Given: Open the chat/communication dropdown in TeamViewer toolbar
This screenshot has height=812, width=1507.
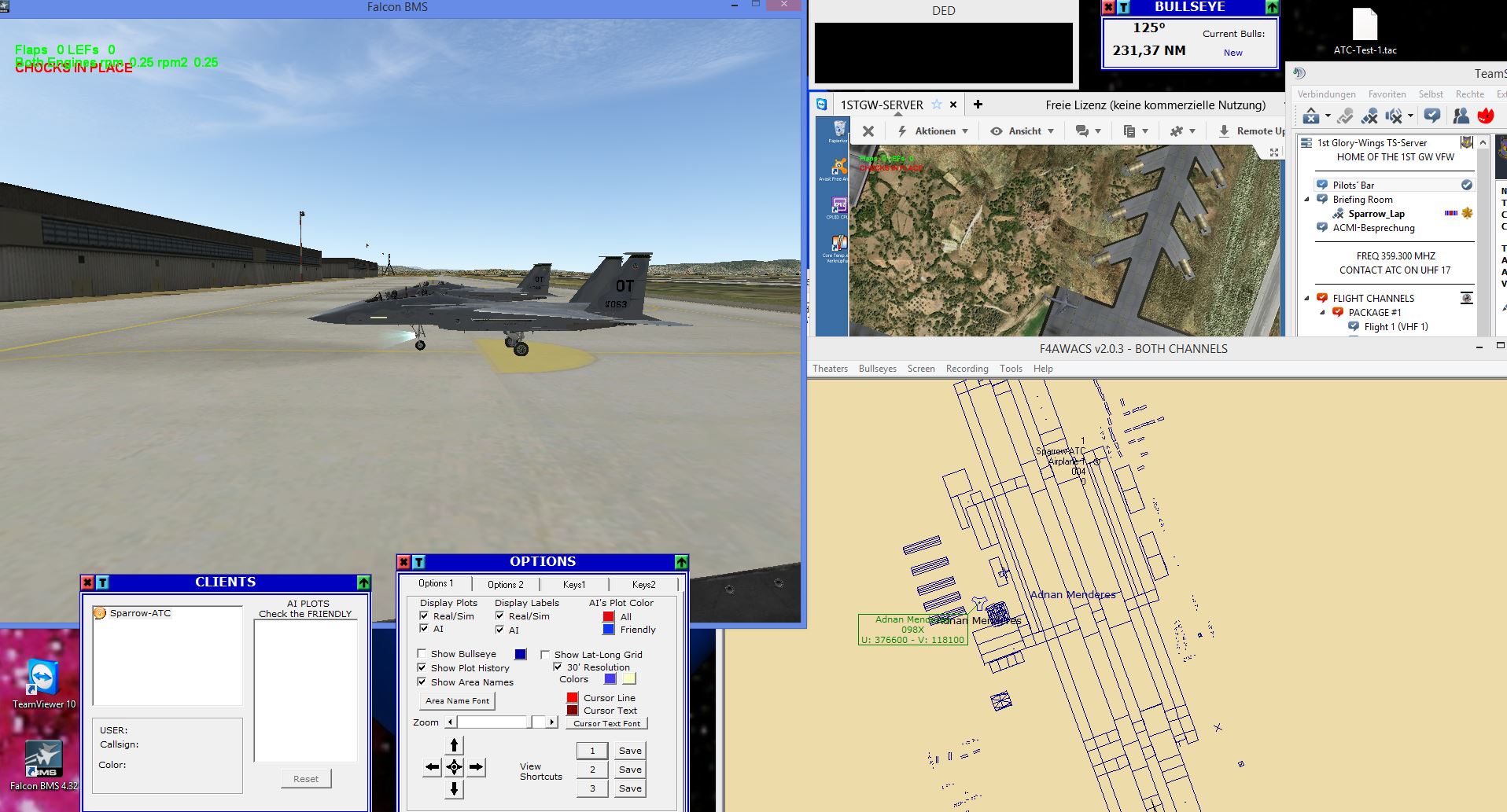Looking at the screenshot, I should coord(1088,131).
